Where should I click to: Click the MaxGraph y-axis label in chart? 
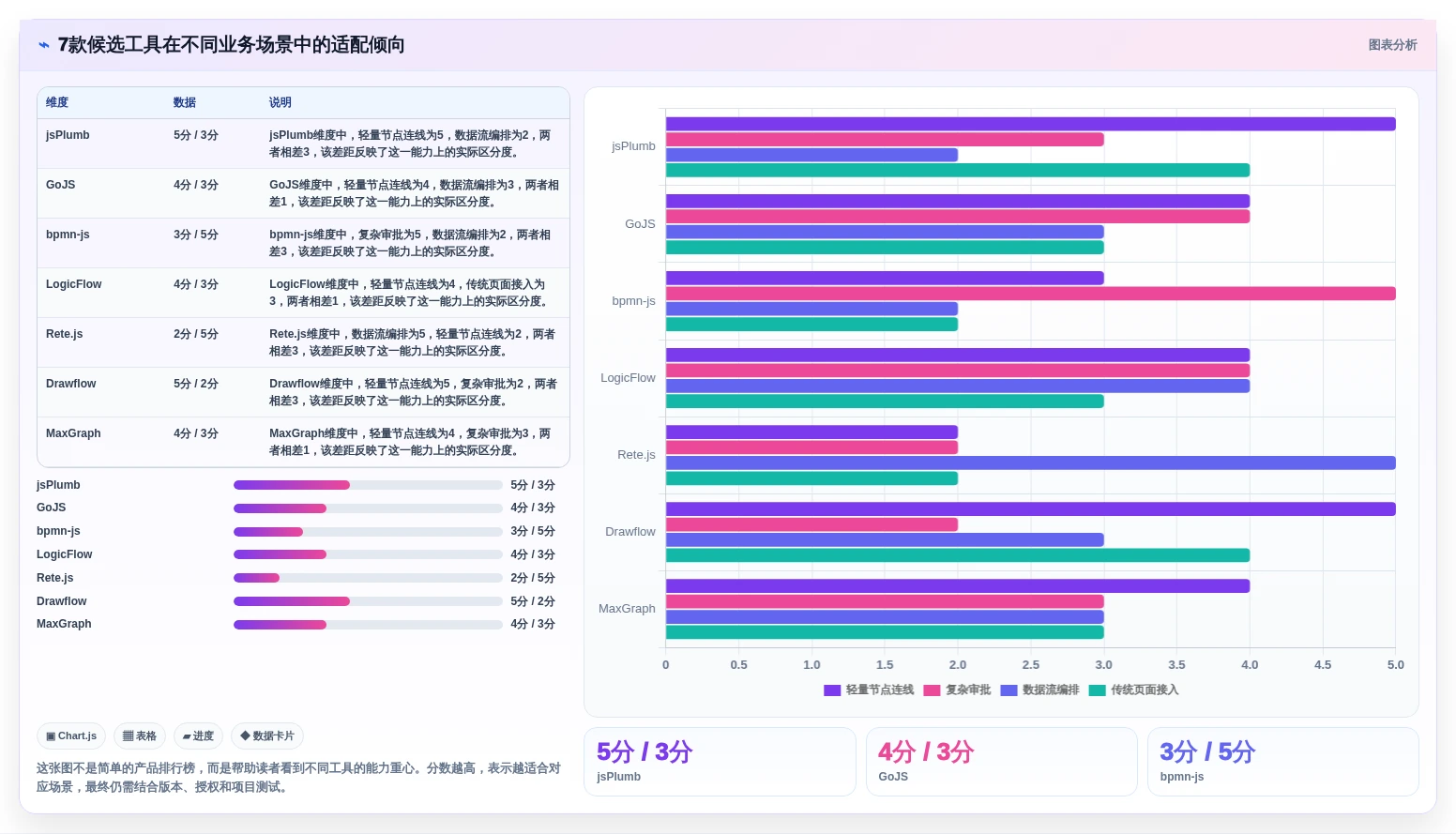coord(627,609)
